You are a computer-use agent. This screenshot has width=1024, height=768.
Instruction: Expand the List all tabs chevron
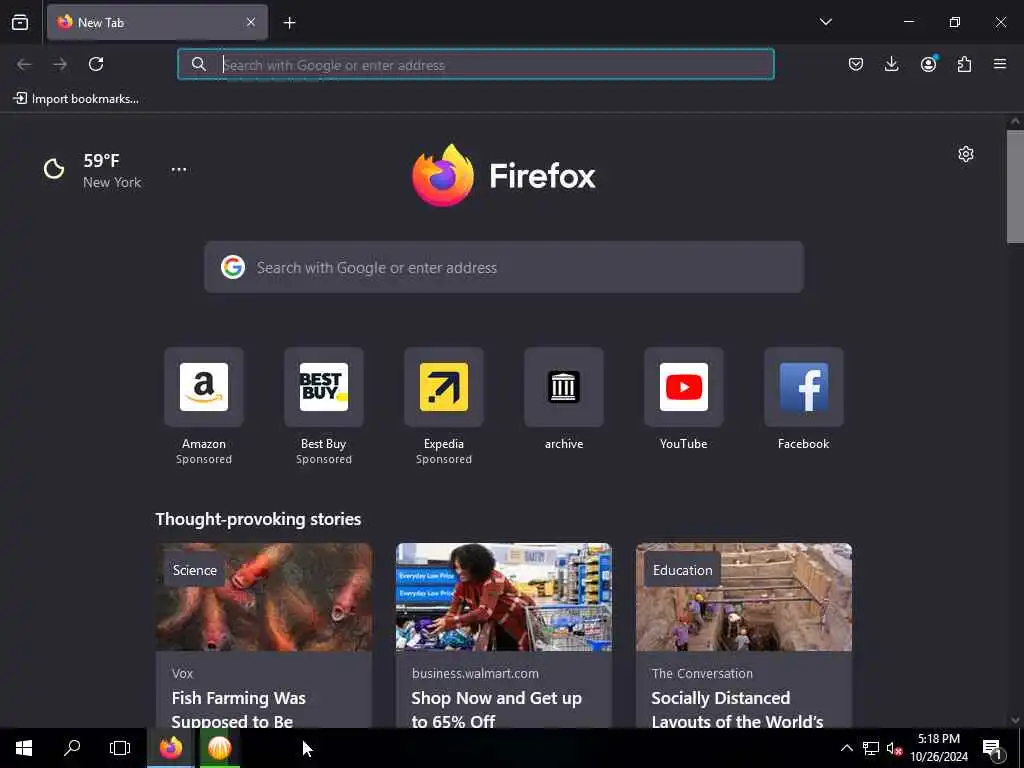tap(825, 22)
